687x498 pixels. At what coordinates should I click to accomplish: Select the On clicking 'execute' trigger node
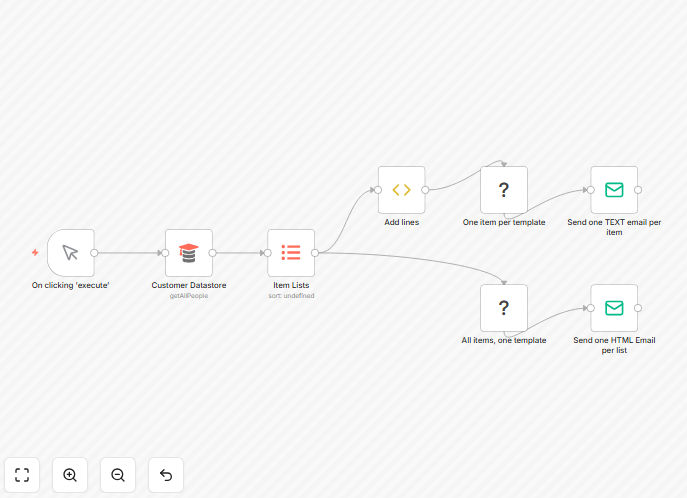click(71, 253)
